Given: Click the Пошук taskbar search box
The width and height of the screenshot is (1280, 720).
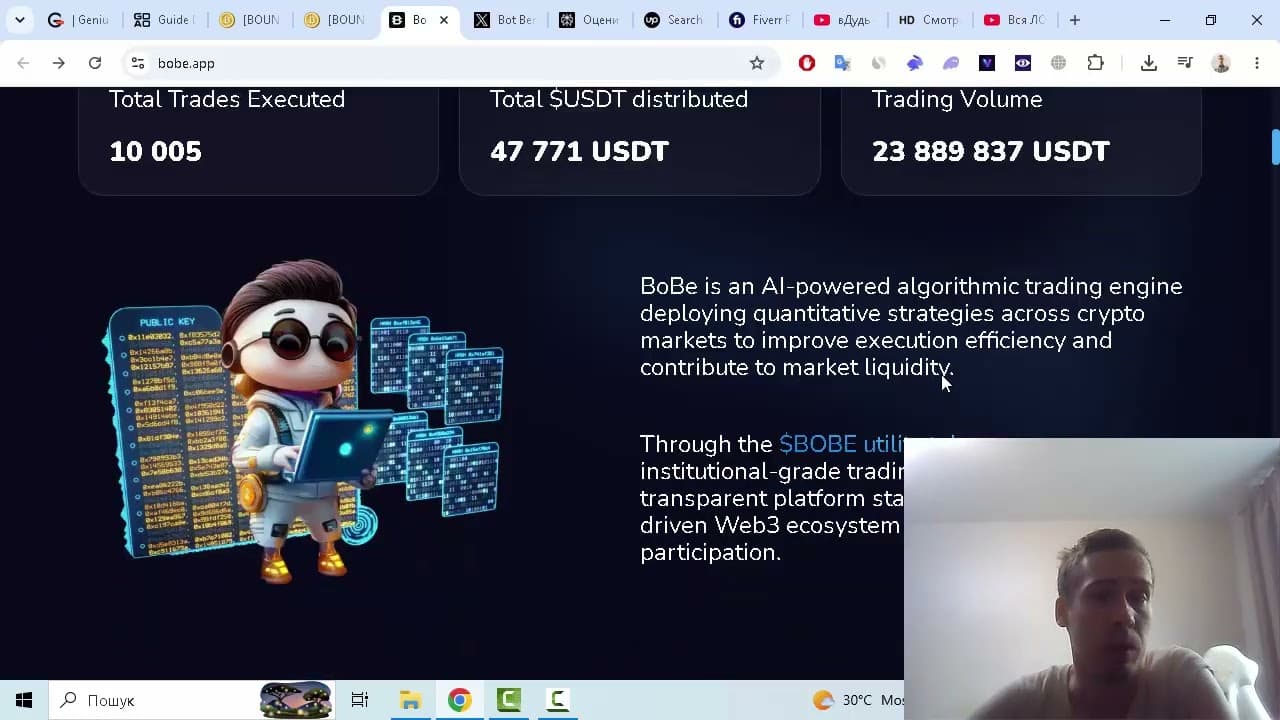Looking at the screenshot, I should tap(192, 700).
